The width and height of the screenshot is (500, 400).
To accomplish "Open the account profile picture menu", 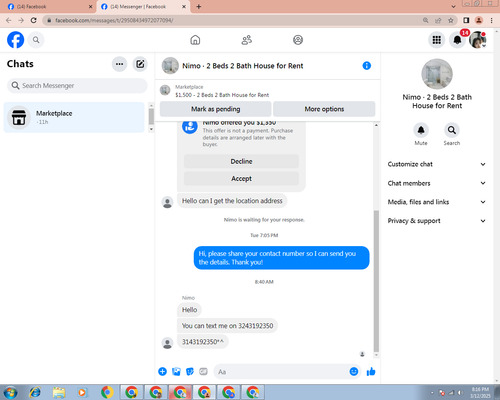I will point(478,40).
